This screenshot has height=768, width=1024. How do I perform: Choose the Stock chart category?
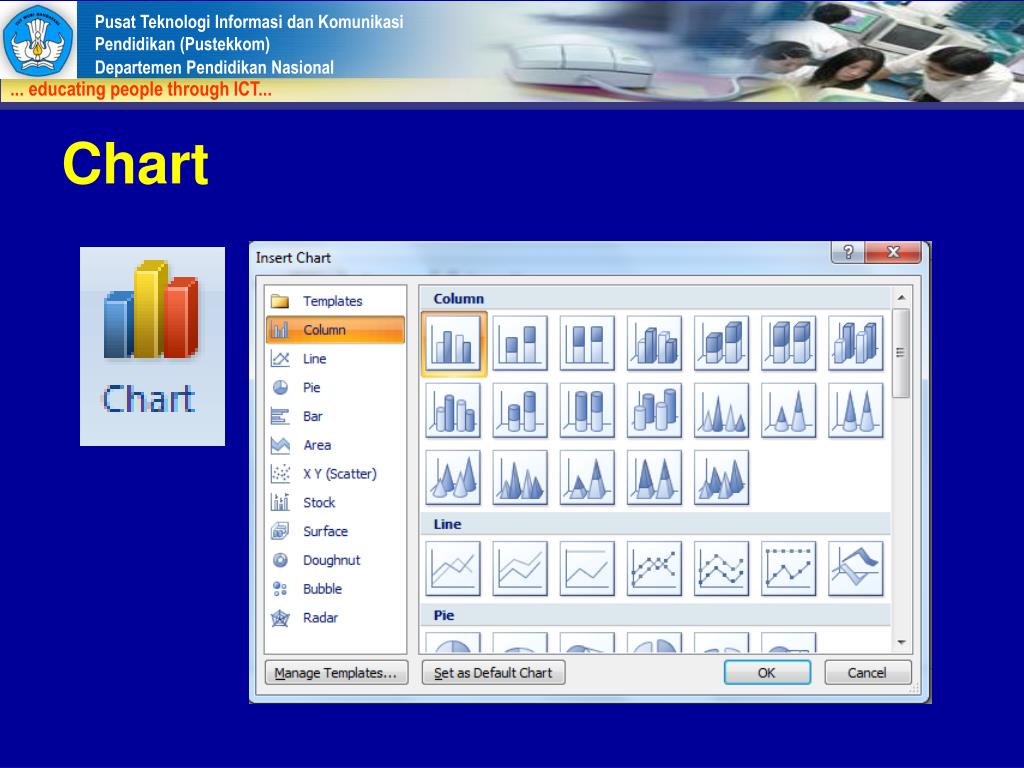(336, 502)
